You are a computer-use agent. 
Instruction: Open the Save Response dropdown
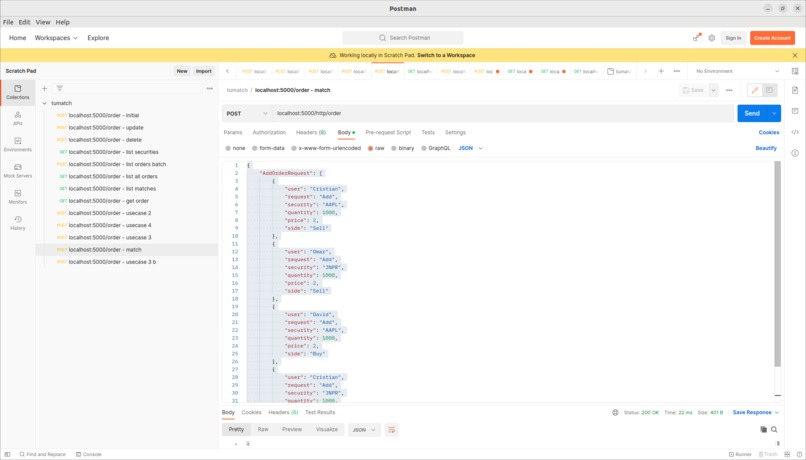tap(756, 412)
